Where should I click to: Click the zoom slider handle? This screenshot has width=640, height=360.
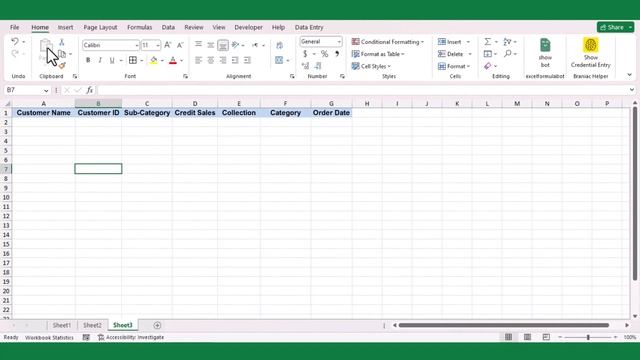coord(588,338)
